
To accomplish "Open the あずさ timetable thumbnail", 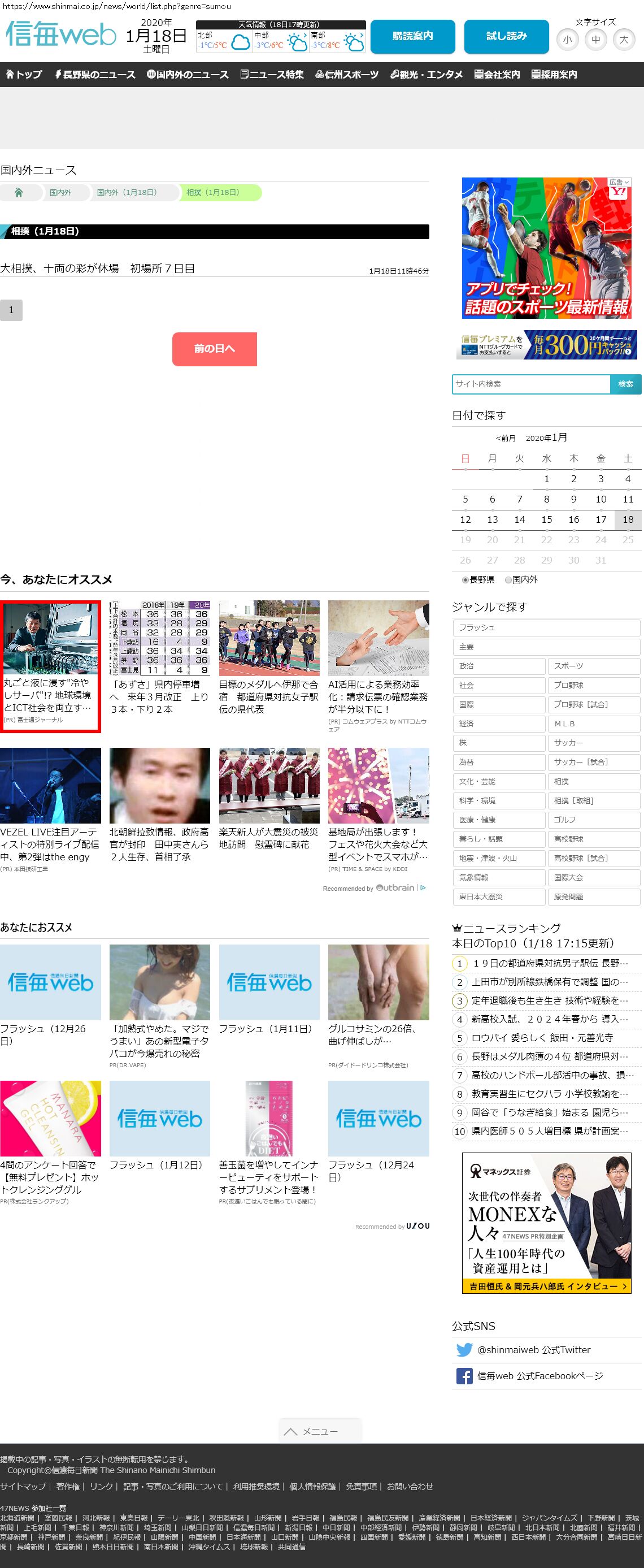I will (x=160, y=638).
